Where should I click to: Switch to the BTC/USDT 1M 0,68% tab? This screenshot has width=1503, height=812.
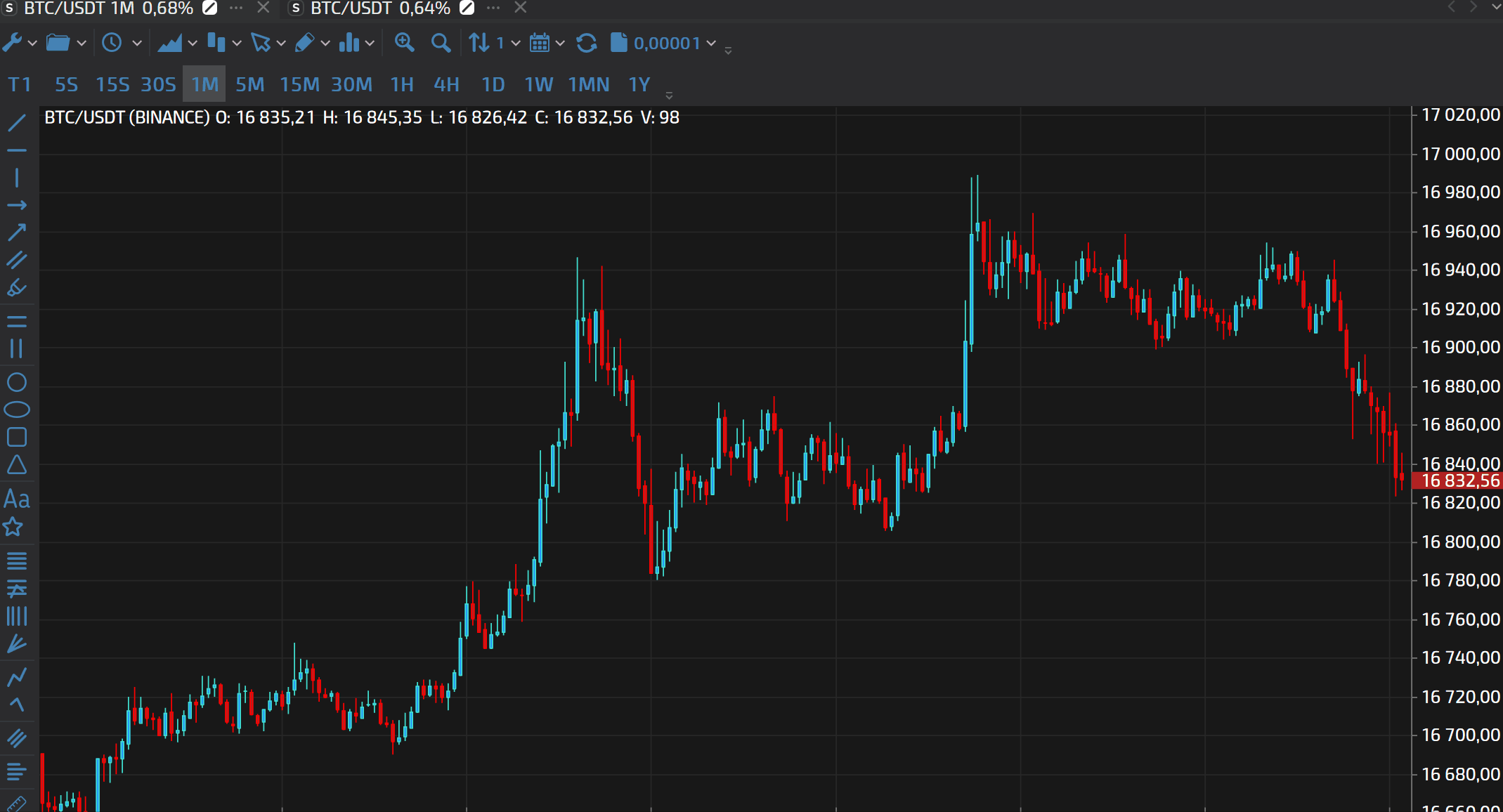pos(108,8)
